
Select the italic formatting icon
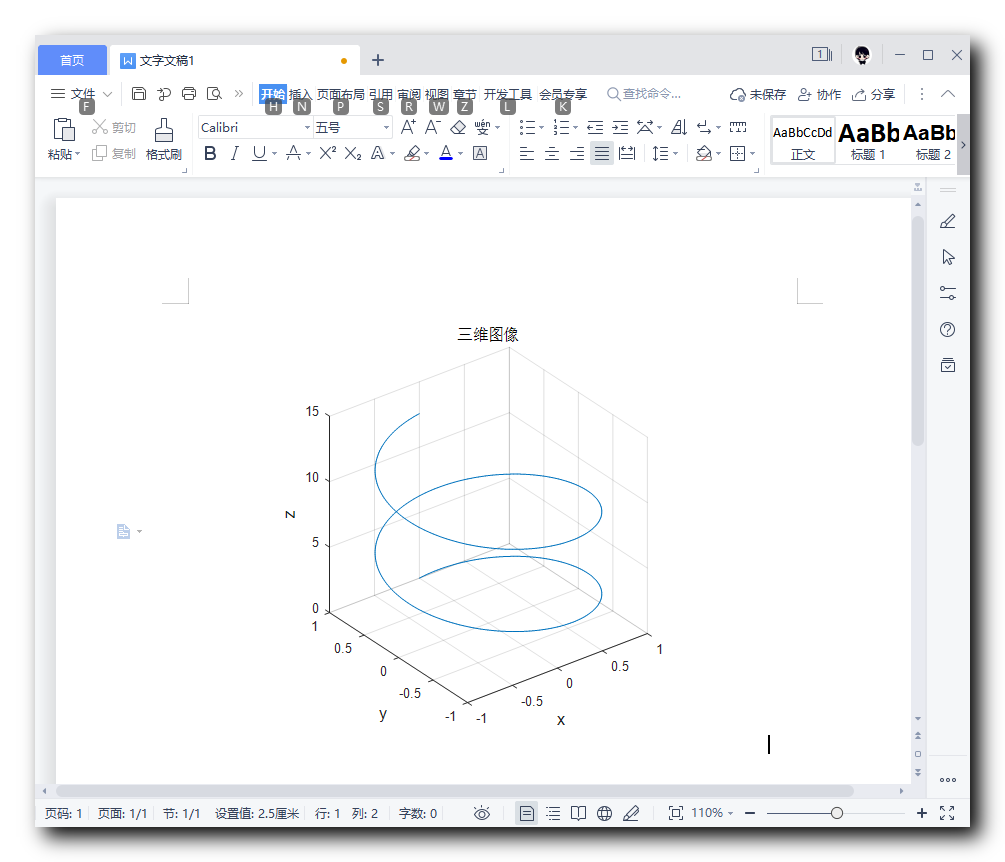coord(233,153)
